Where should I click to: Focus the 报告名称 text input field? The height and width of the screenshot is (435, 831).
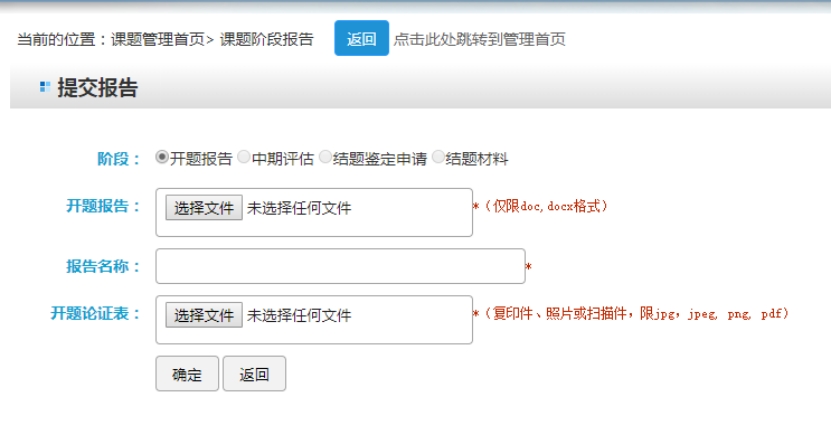(x=340, y=266)
